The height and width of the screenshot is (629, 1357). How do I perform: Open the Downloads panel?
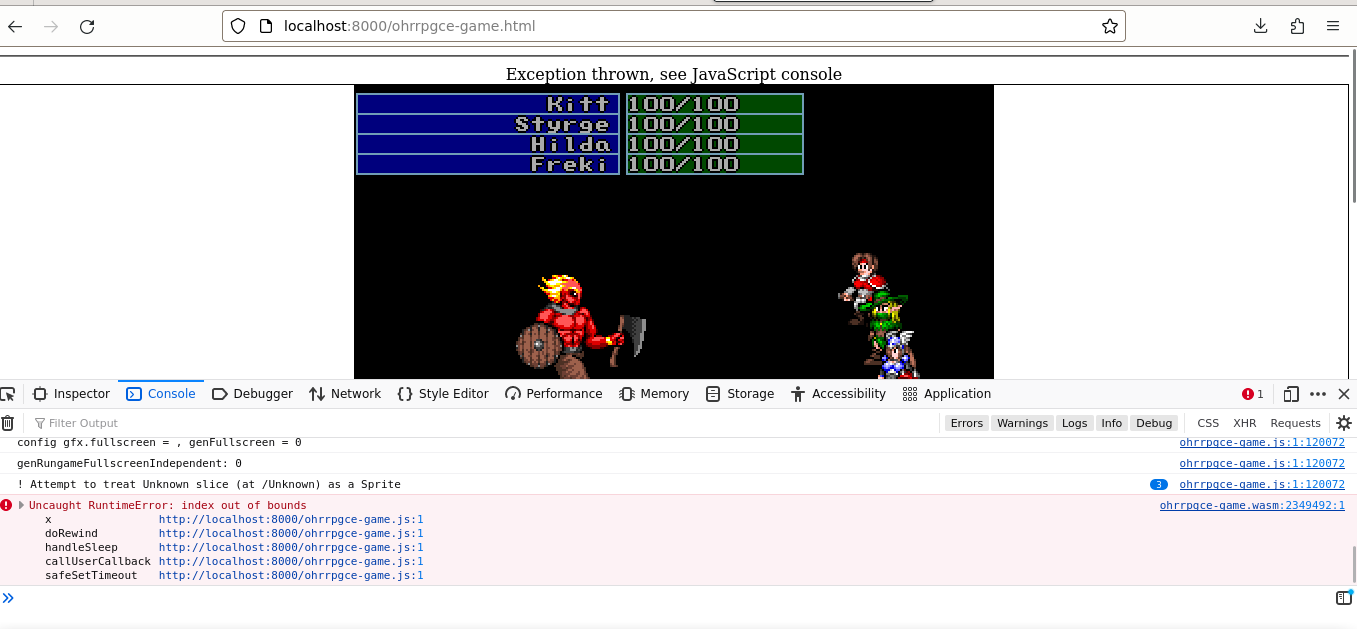(x=1261, y=26)
